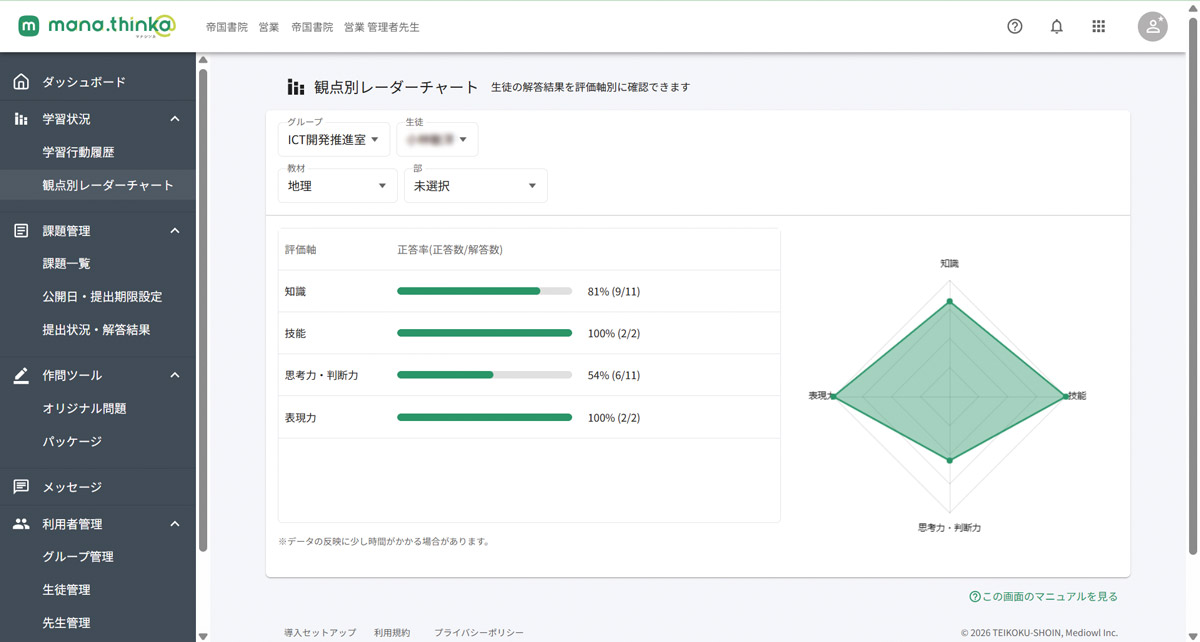1200x642 pixels.
Task: Click the メッセージ chat icon
Action: [21, 487]
